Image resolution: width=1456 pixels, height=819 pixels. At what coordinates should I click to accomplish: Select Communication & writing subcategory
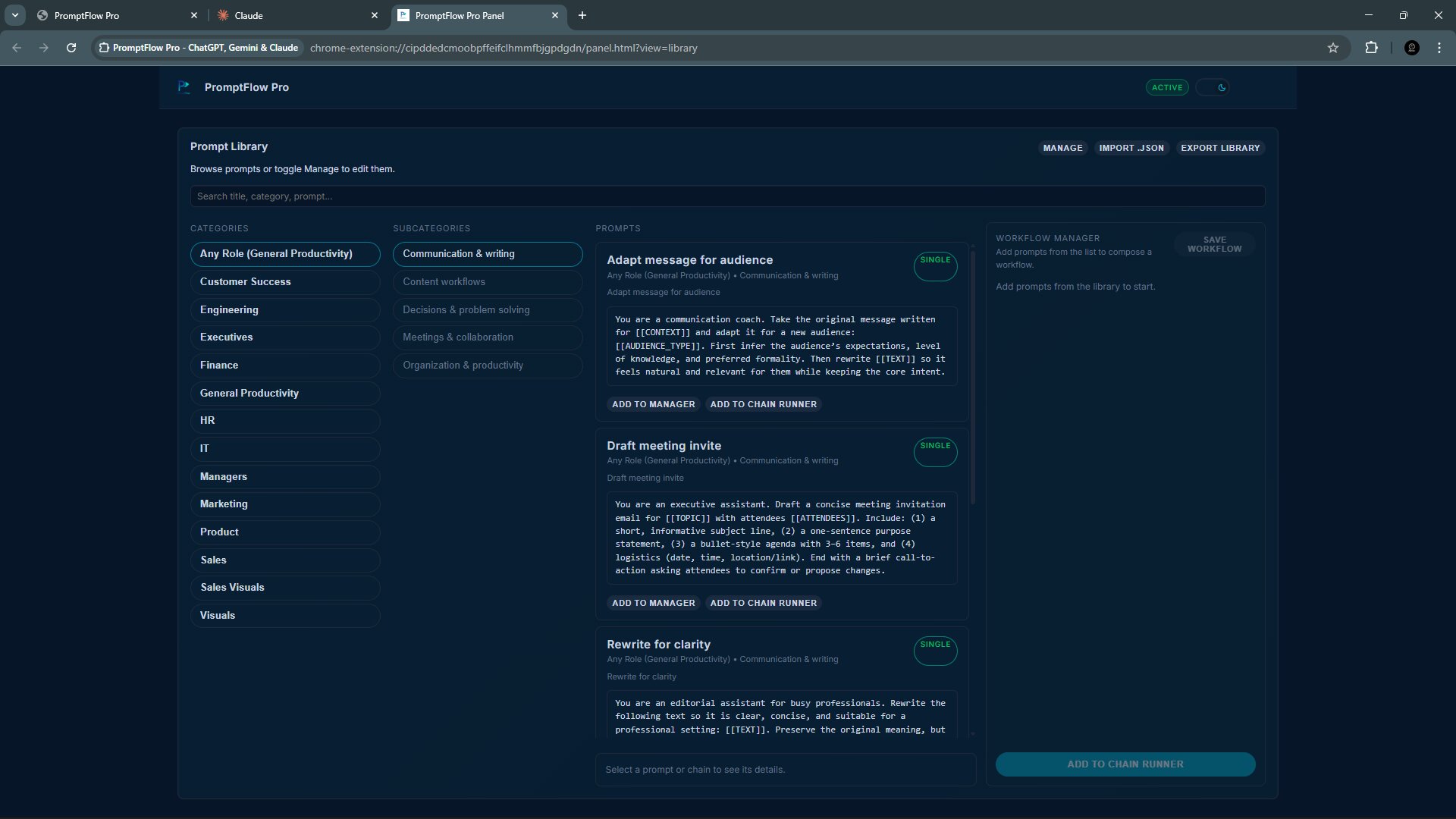pos(488,254)
